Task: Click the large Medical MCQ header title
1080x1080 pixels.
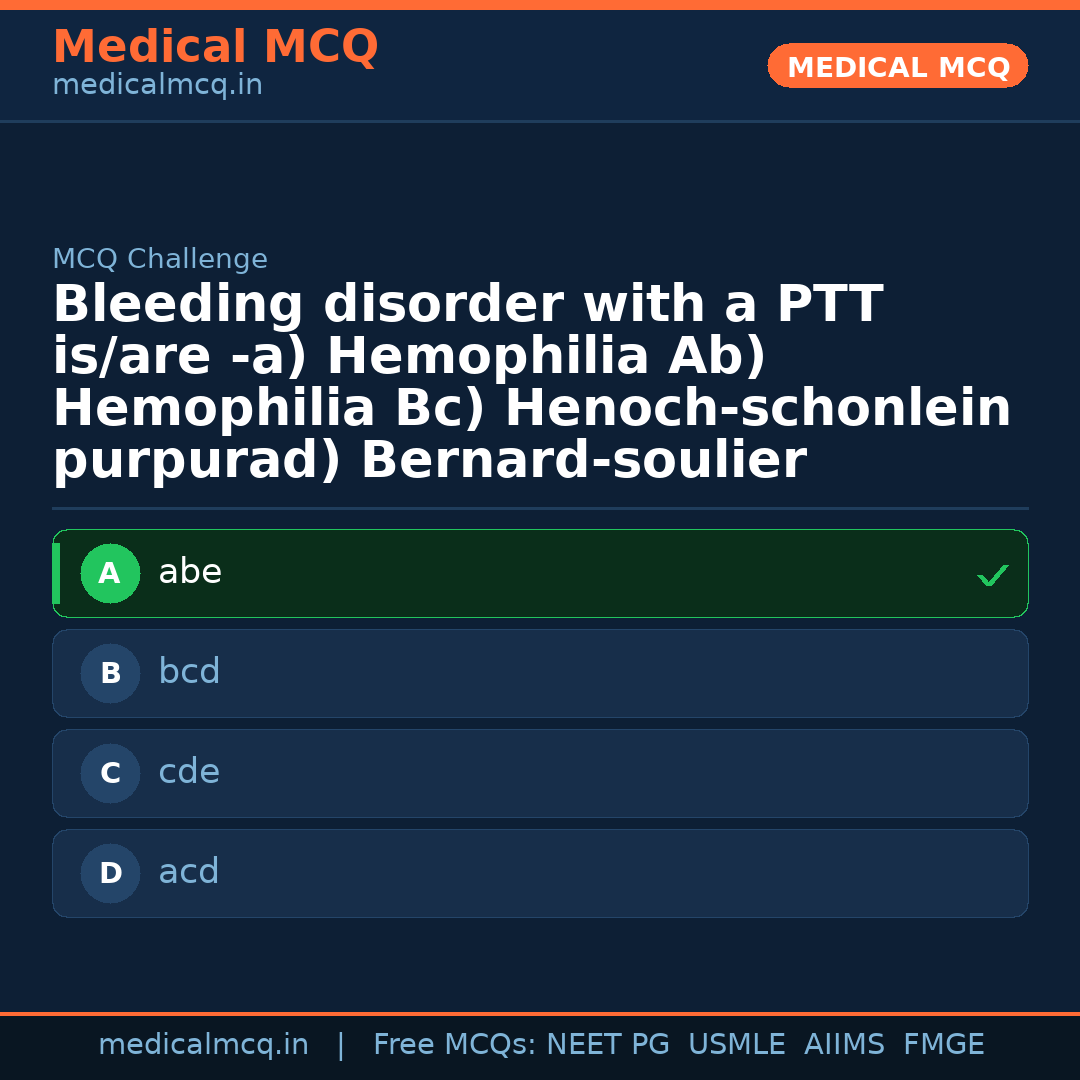Action: pyautogui.click(x=215, y=47)
